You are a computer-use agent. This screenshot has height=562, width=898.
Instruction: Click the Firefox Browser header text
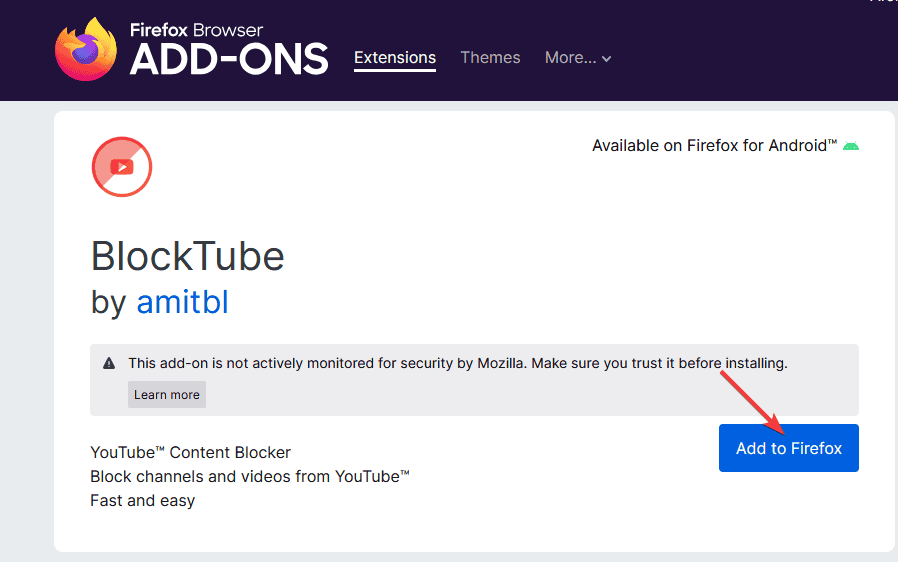pyautogui.click(x=196, y=30)
